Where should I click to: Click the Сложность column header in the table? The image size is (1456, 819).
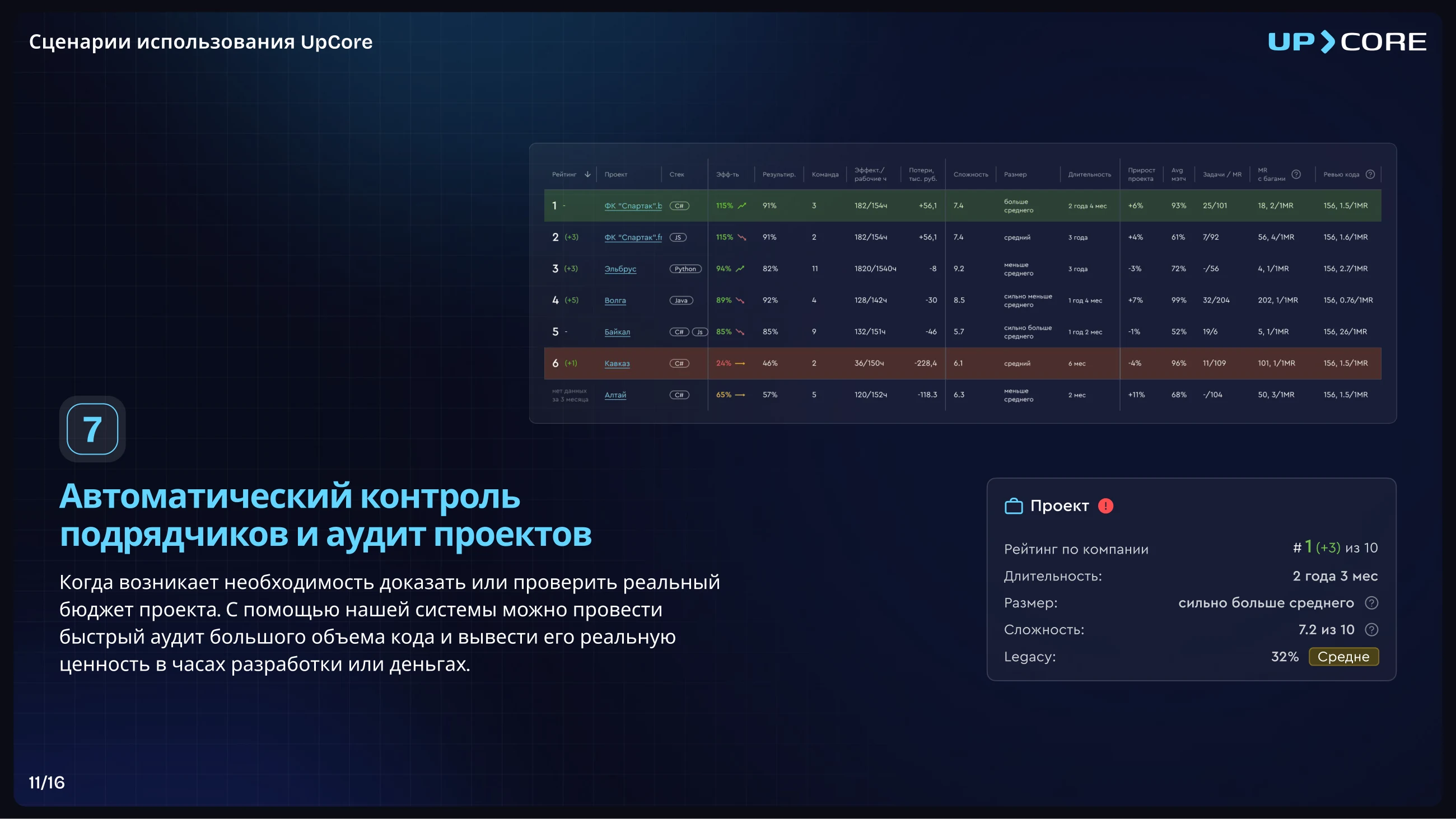click(x=970, y=175)
